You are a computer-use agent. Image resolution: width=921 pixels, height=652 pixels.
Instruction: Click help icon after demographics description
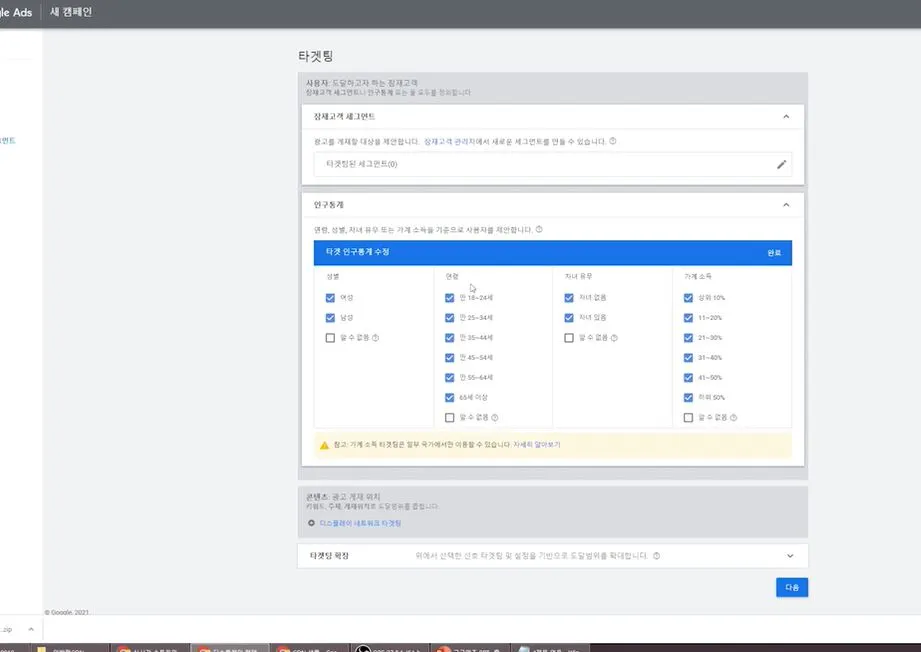point(539,230)
